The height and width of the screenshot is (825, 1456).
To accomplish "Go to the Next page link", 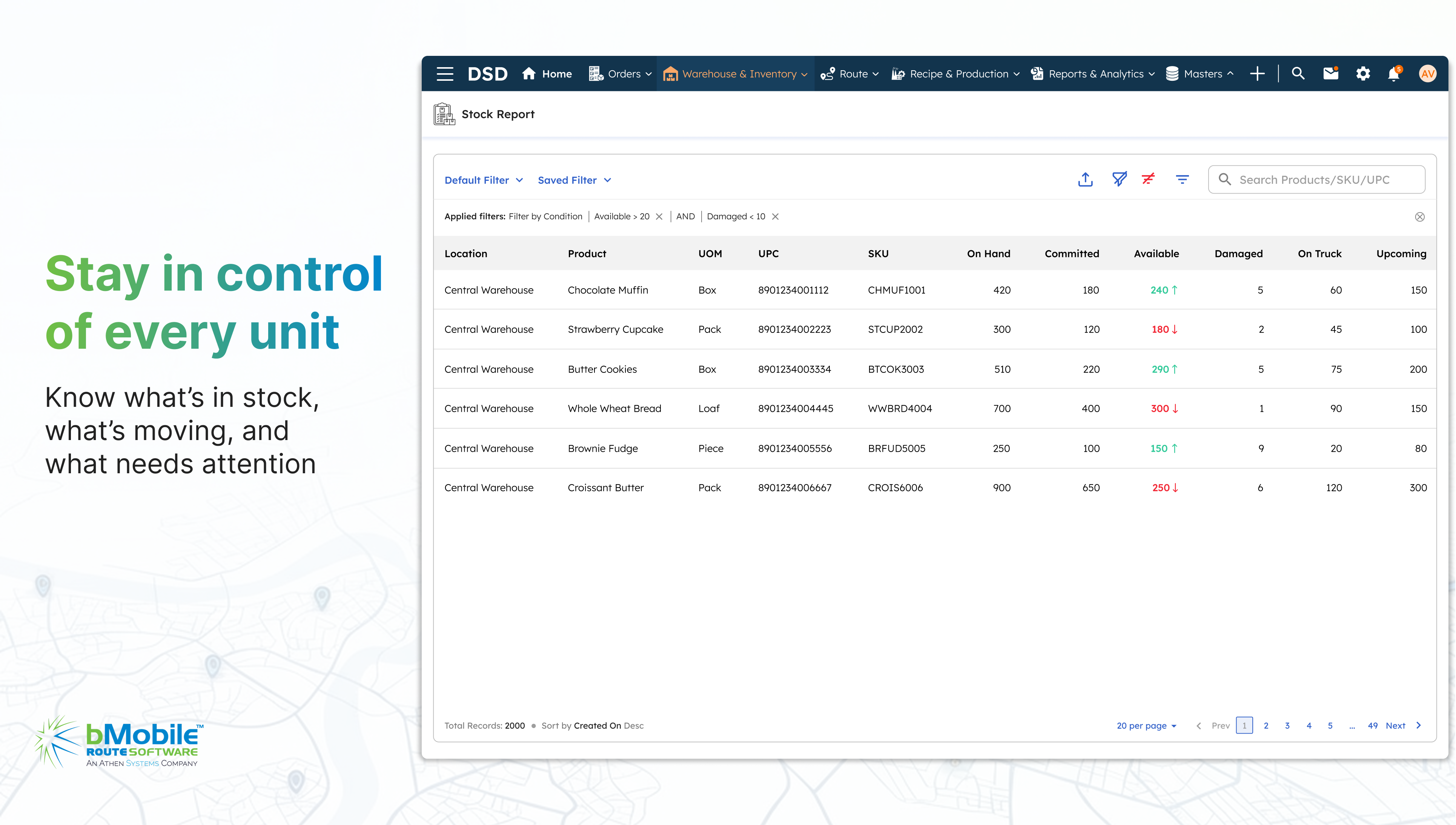I will pyautogui.click(x=1396, y=725).
